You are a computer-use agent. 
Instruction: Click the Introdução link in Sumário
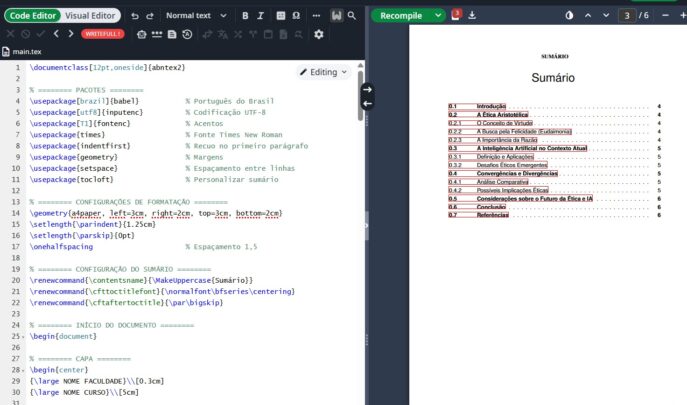[x=491, y=106]
